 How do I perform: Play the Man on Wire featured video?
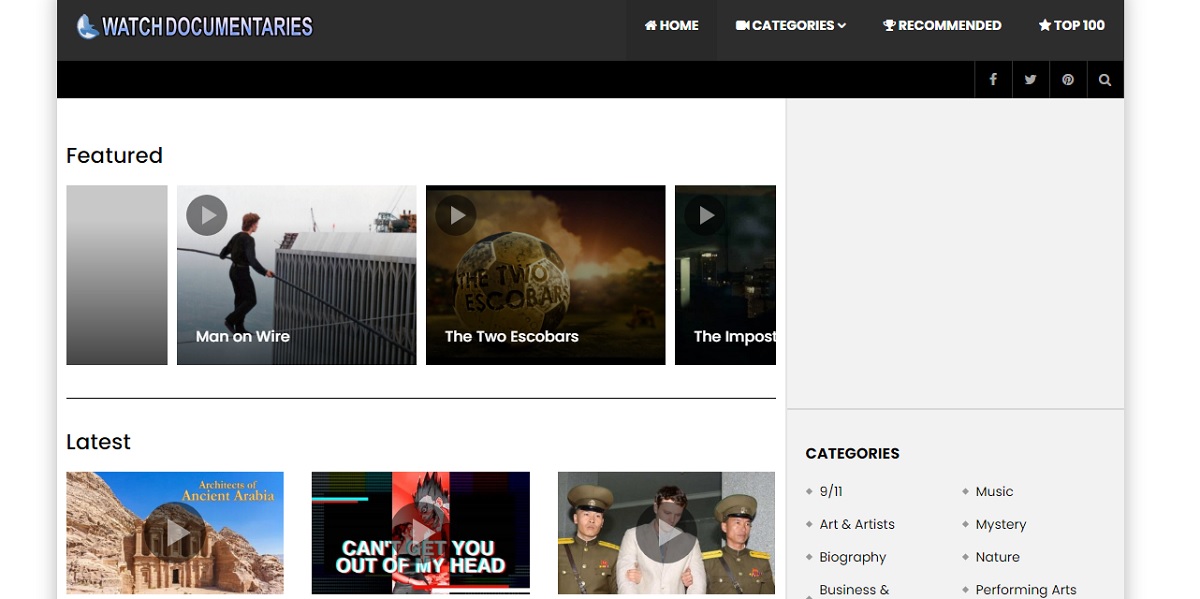tap(207, 215)
